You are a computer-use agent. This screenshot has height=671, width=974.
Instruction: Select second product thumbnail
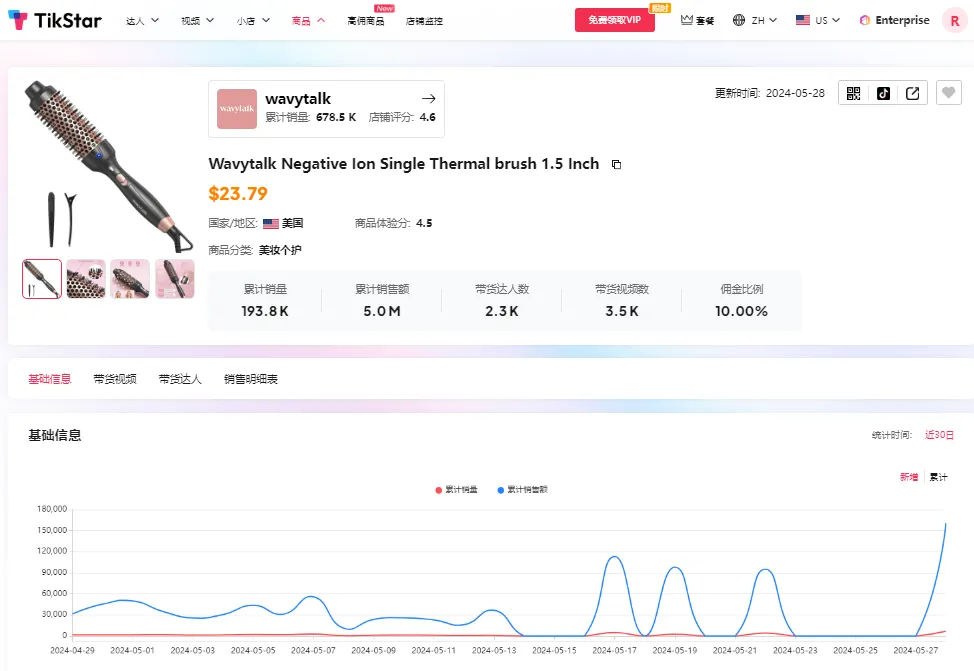[86, 279]
